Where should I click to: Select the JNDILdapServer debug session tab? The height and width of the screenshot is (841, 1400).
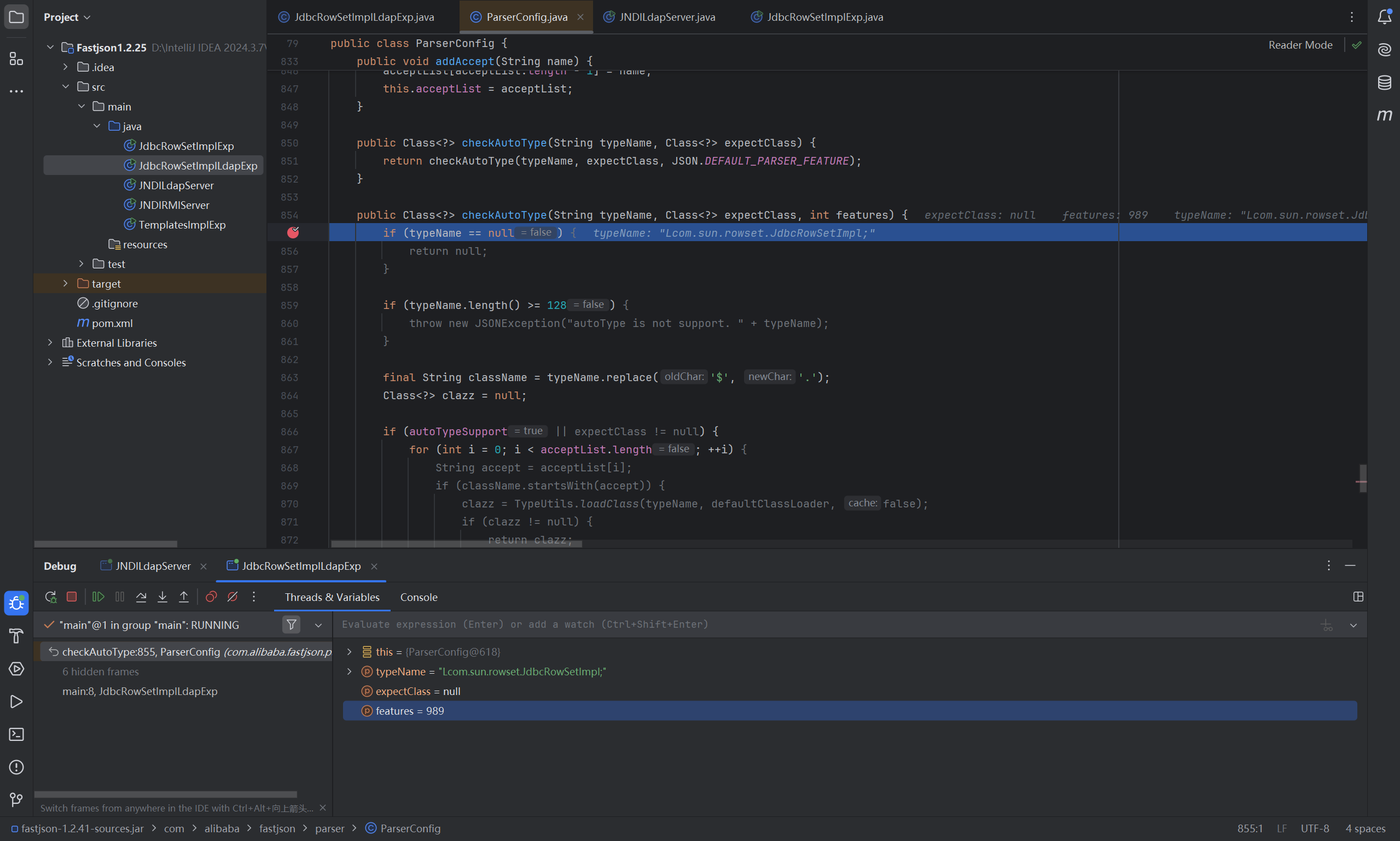153,565
